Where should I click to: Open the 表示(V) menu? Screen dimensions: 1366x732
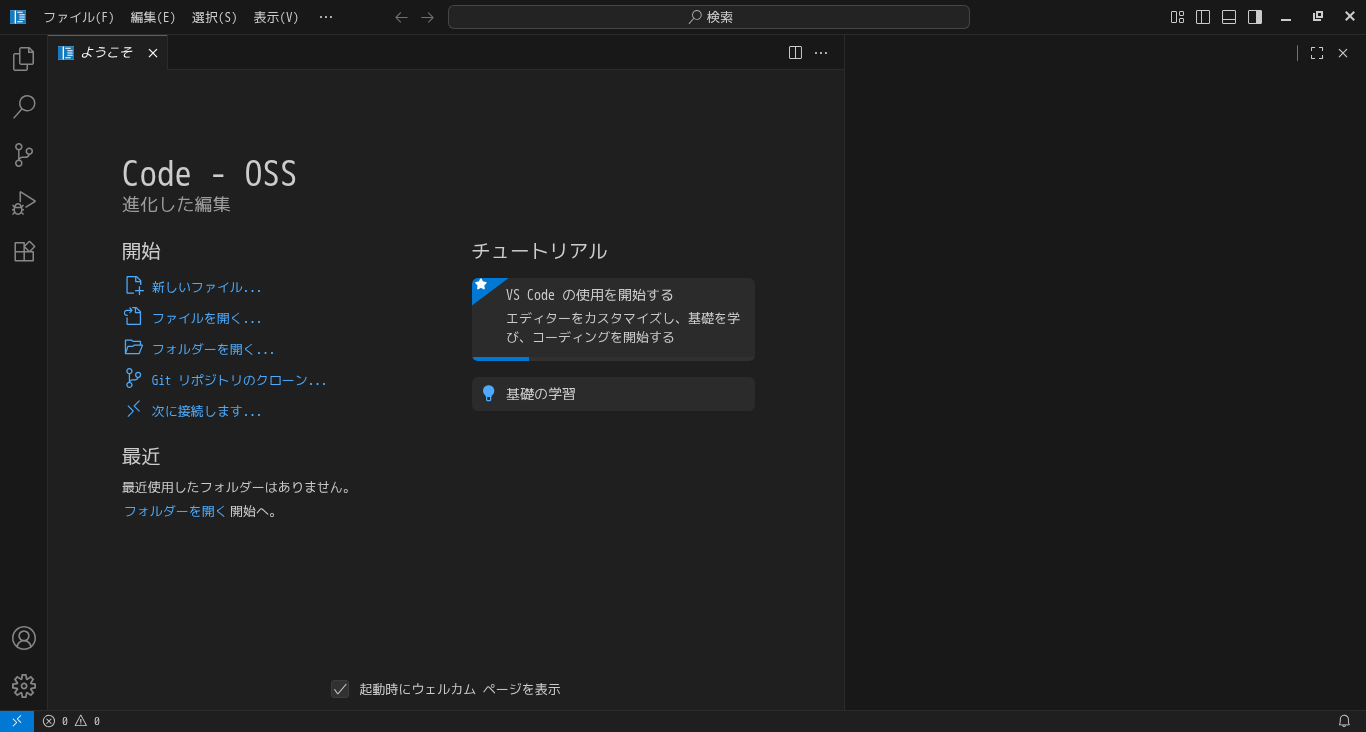tap(276, 17)
